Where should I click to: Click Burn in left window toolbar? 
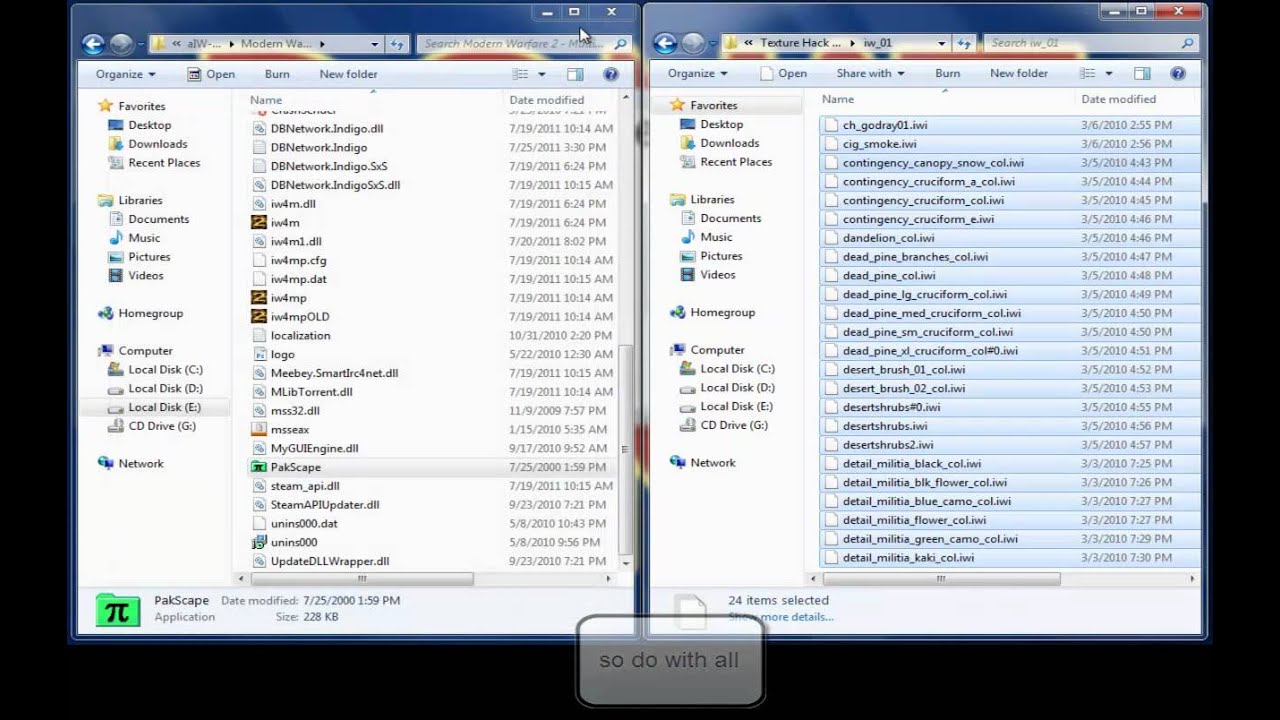pos(277,74)
